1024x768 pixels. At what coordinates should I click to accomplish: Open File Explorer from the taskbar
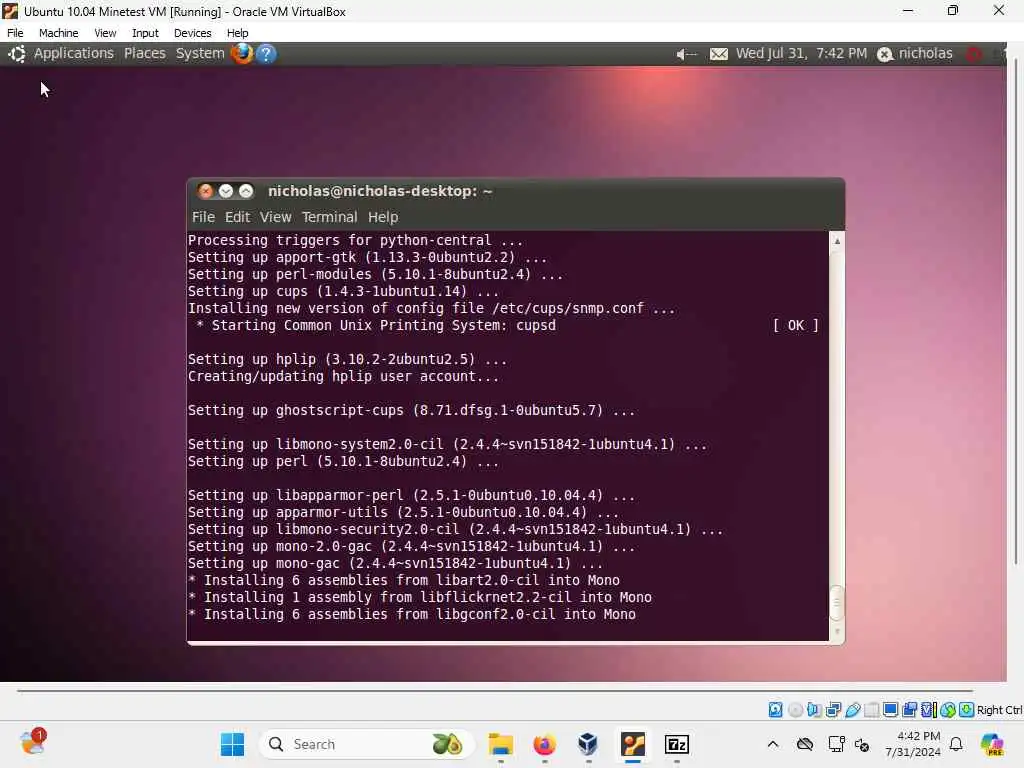click(x=501, y=744)
